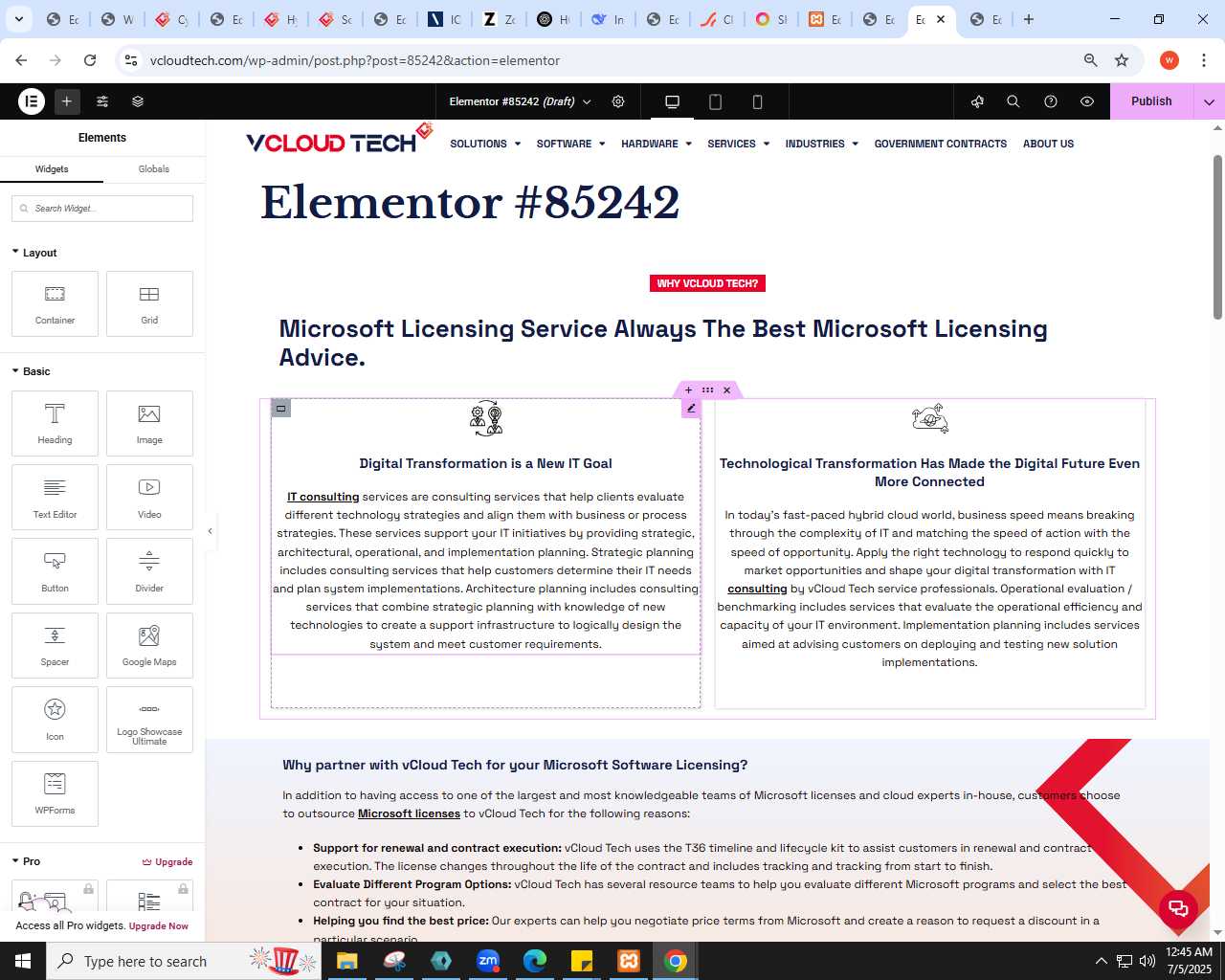Click the page vertical scrollbar
The width and height of the screenshot is (1225, 980).
pos(1217,236)
